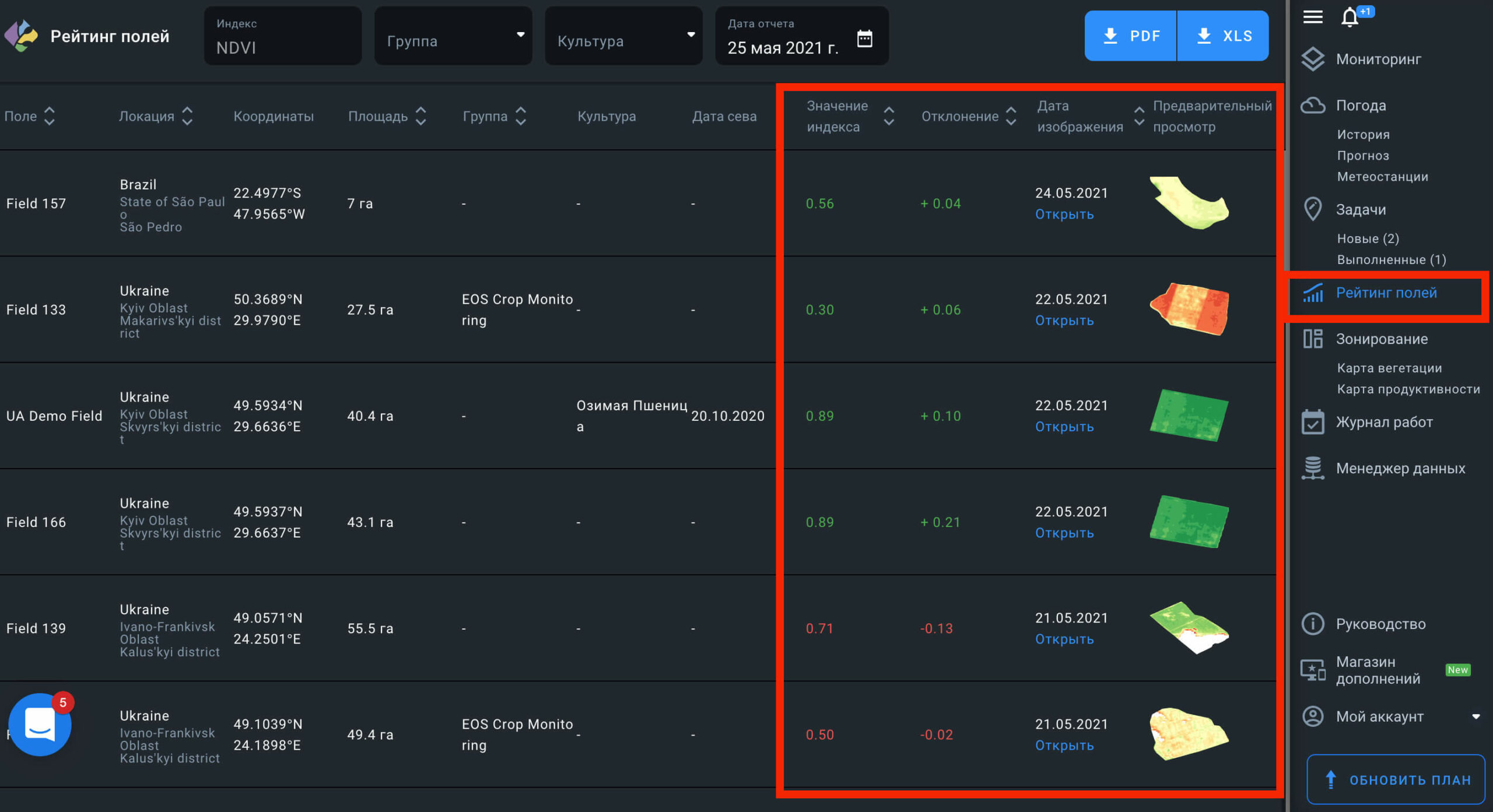
Task: Sort table by Field column
Action: (x=50, y=116)
